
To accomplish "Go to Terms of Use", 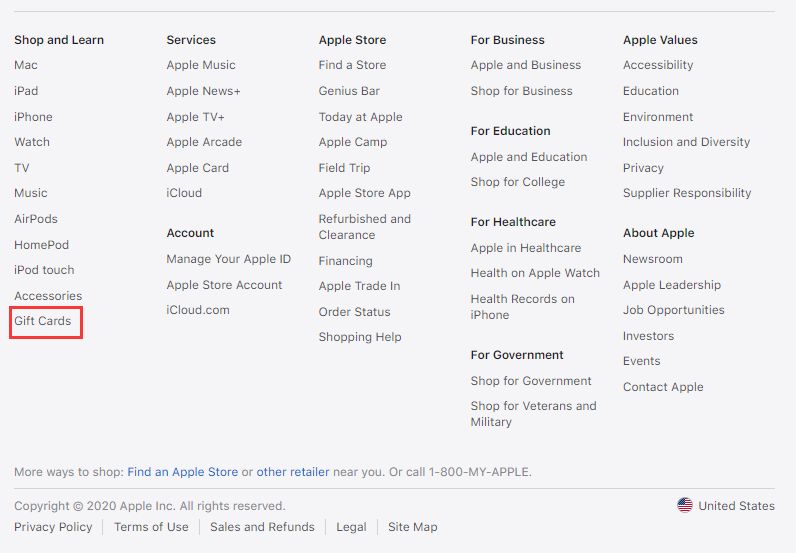I will tap(151, 527).
